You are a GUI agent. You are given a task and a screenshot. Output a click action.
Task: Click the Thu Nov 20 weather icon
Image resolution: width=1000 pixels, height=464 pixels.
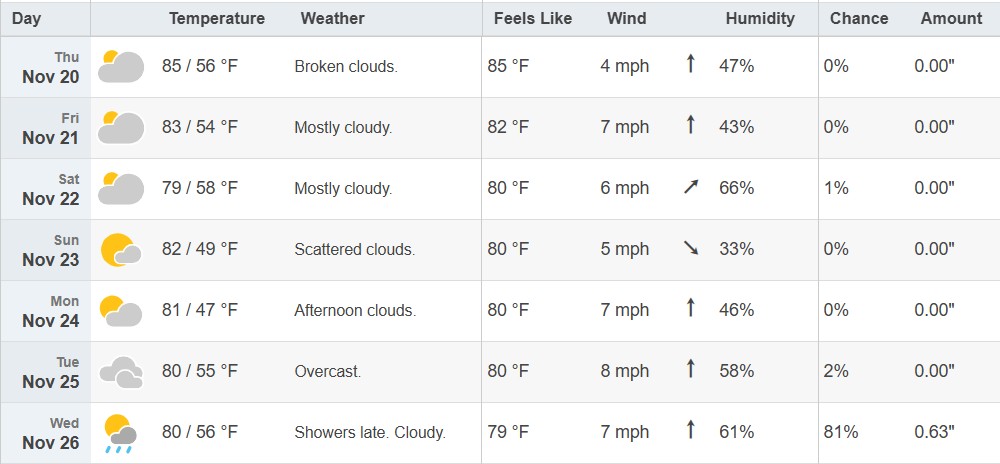tap(121, 67)
